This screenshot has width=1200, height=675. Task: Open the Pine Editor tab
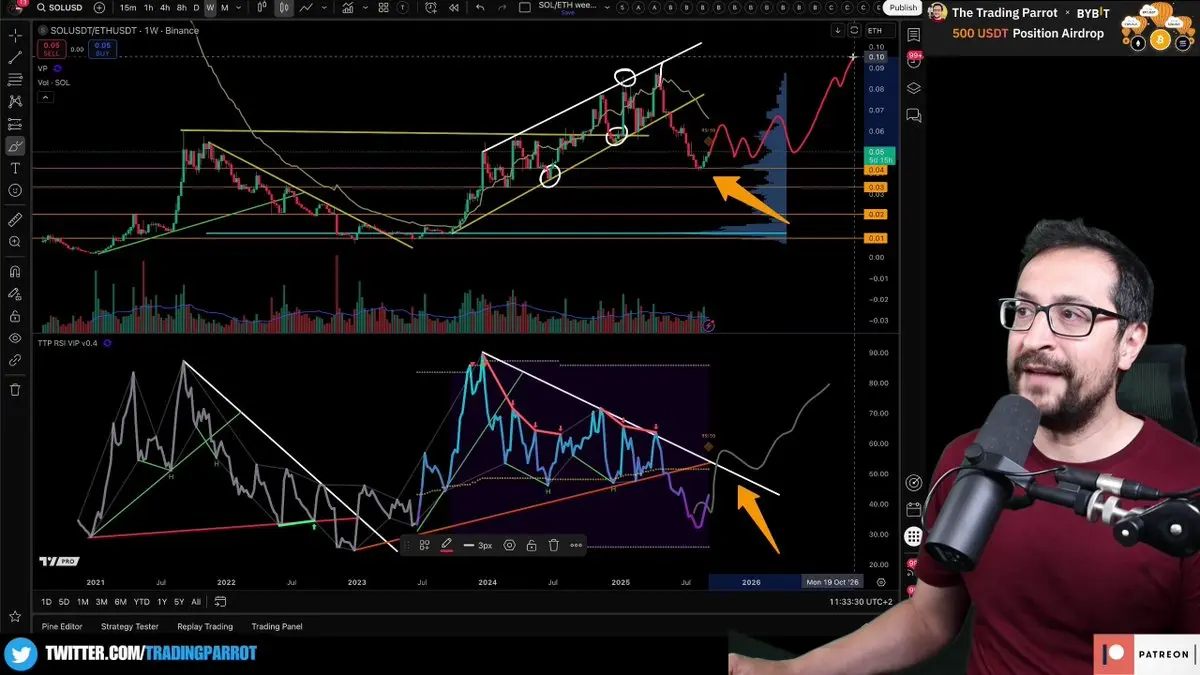63,626
